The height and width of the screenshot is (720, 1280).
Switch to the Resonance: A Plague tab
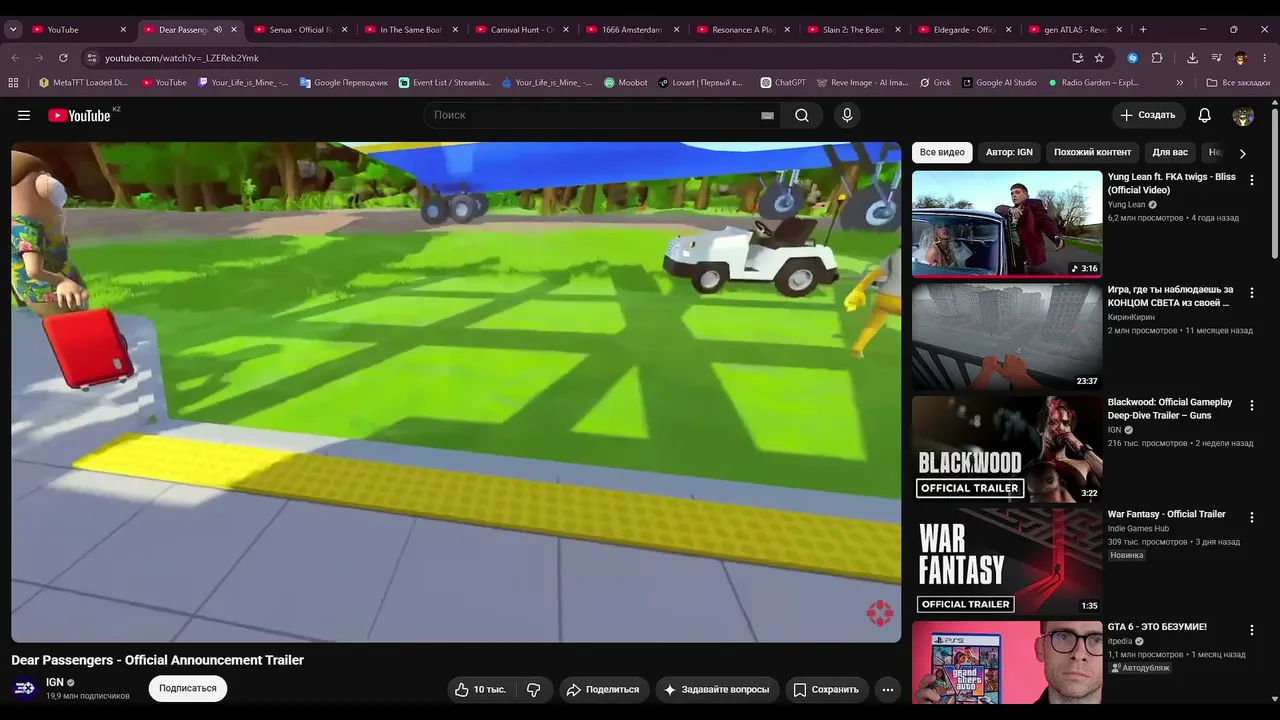pyautogui.click(x=744, y=30)
